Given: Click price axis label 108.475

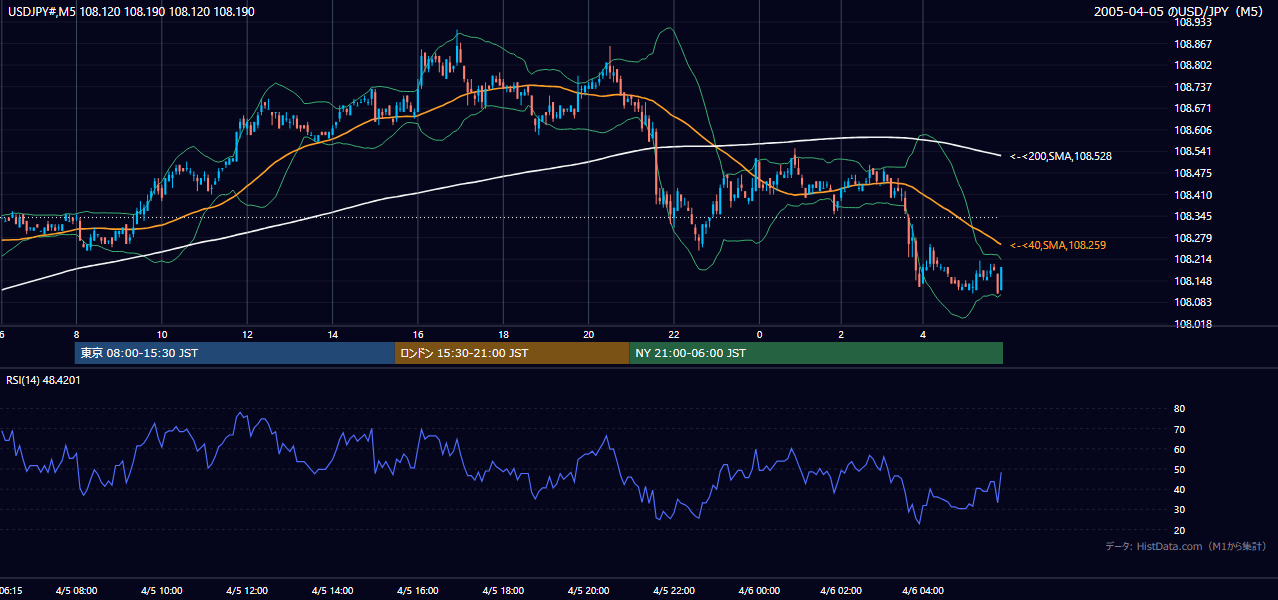Looking at the screenshot, I should coord(1195,173).
